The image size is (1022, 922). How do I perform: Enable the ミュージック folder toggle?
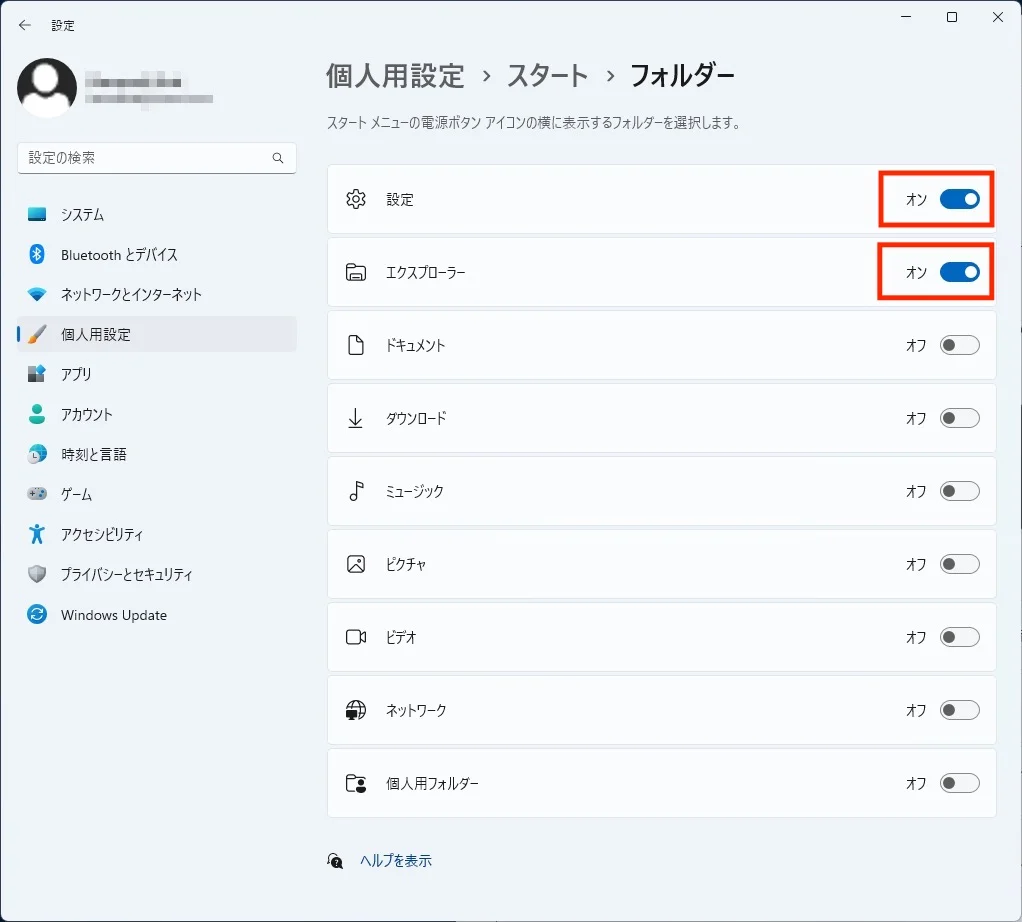point(959,491)
